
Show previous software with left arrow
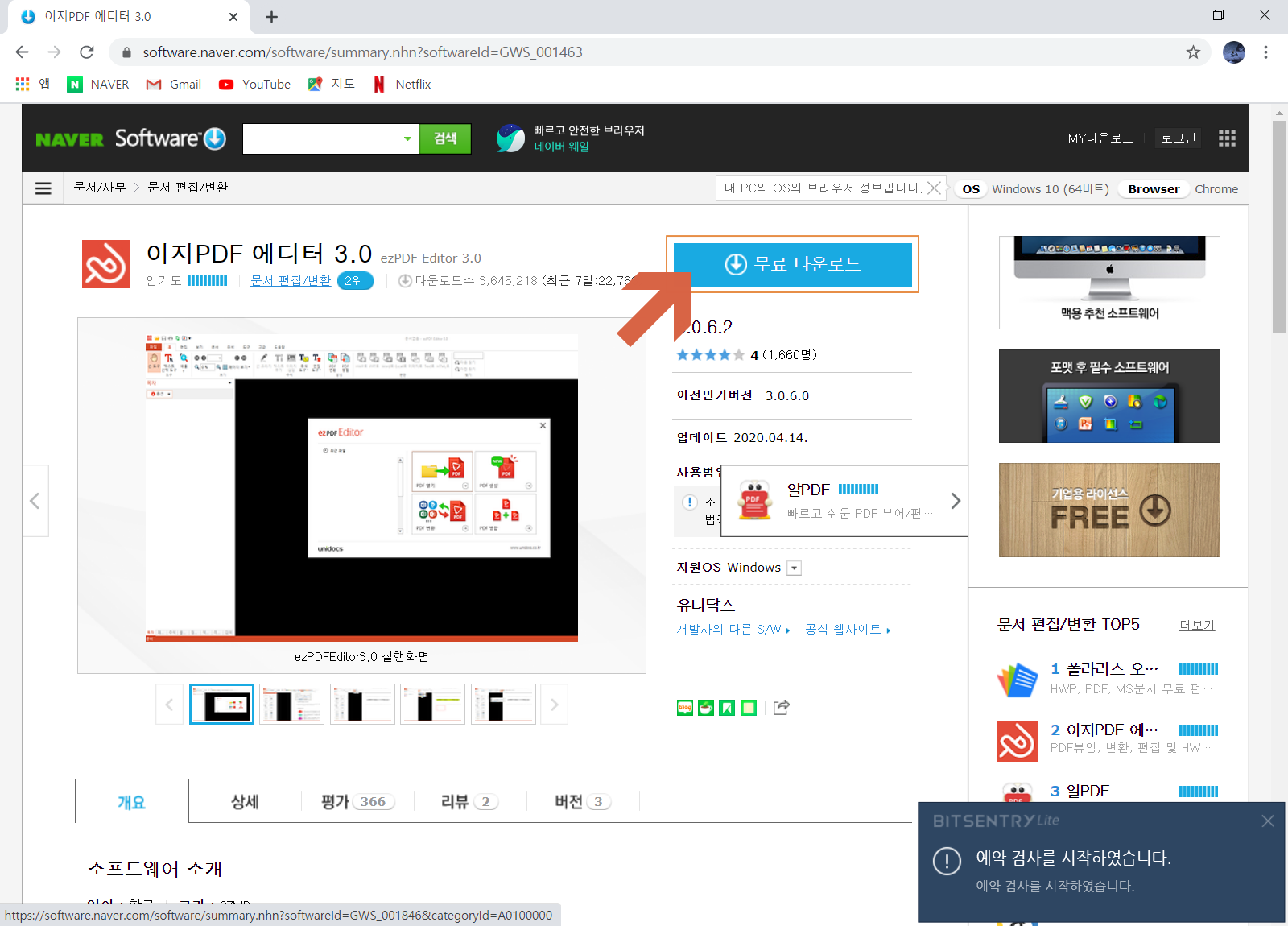(x=35, y=501)
